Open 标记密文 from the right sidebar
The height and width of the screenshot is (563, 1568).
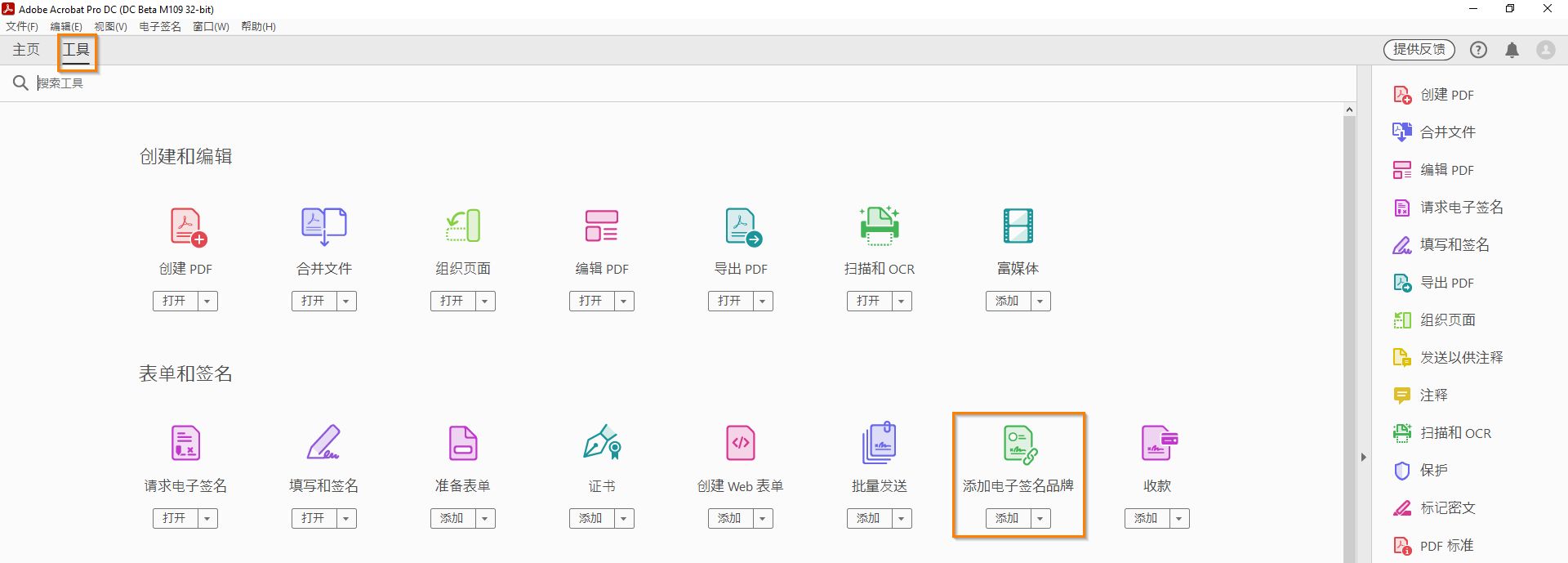(x=1434, y=508)
